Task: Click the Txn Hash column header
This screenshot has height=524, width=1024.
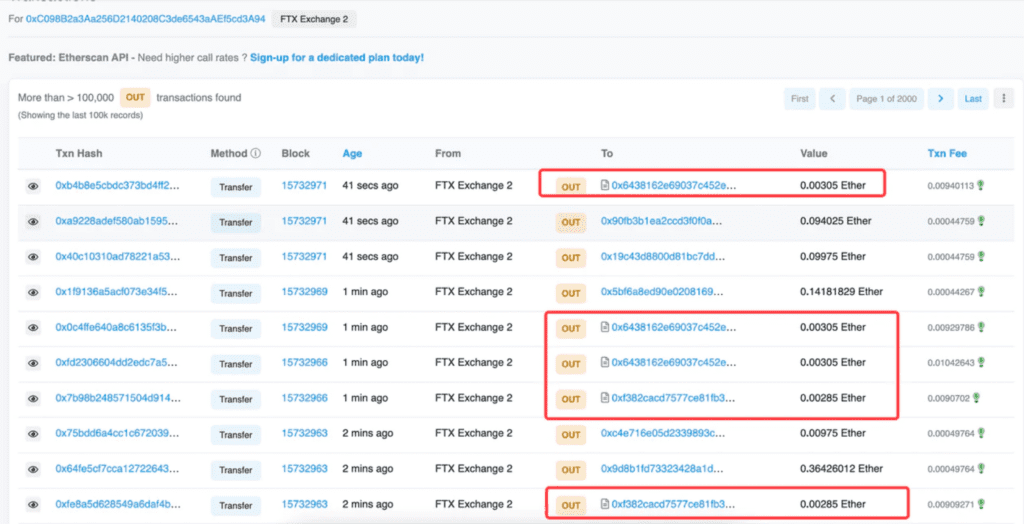Action: point(79,154)
